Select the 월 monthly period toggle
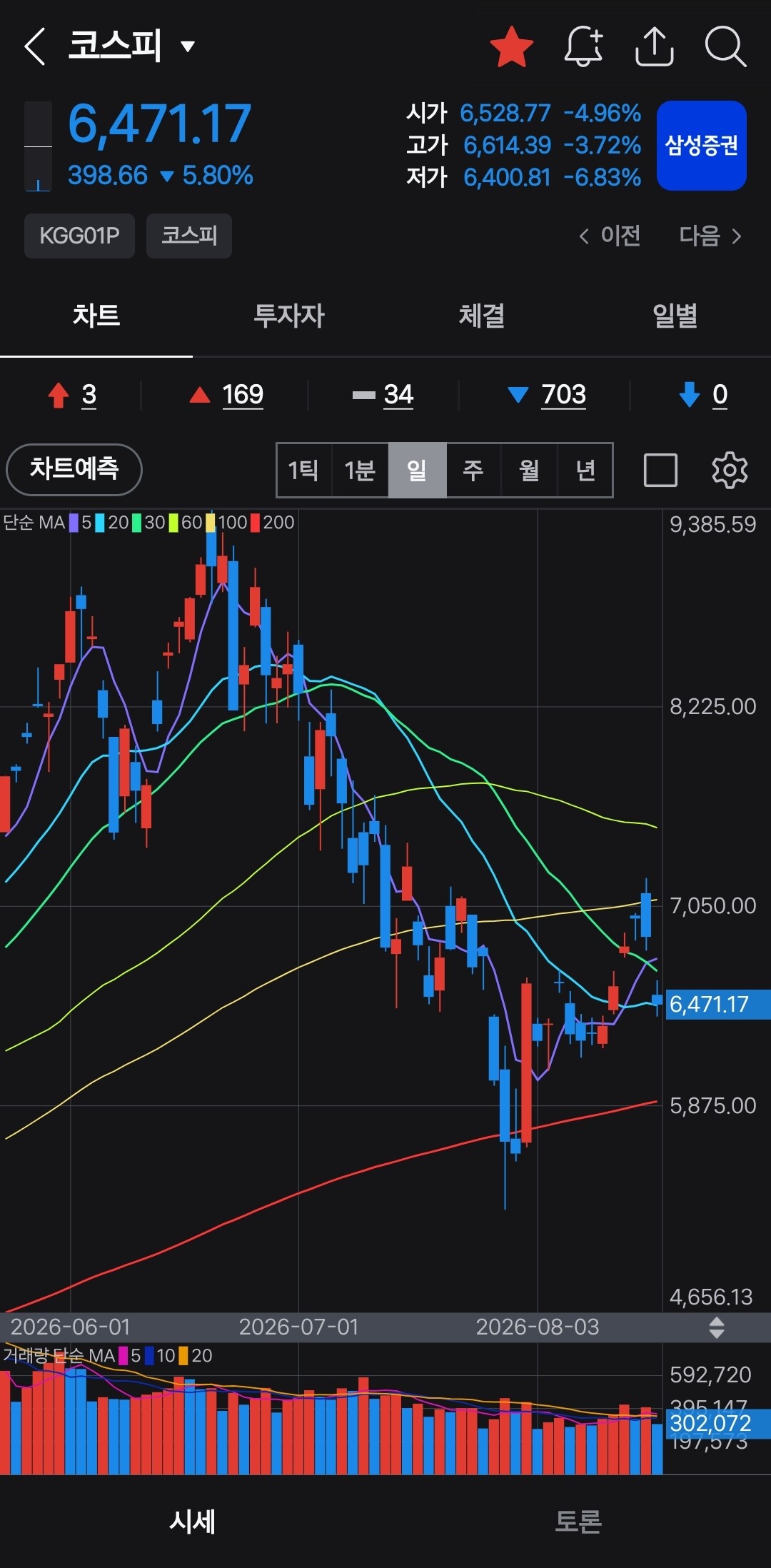Screen dimensions: 771x1568 click(x=529, y=470)
